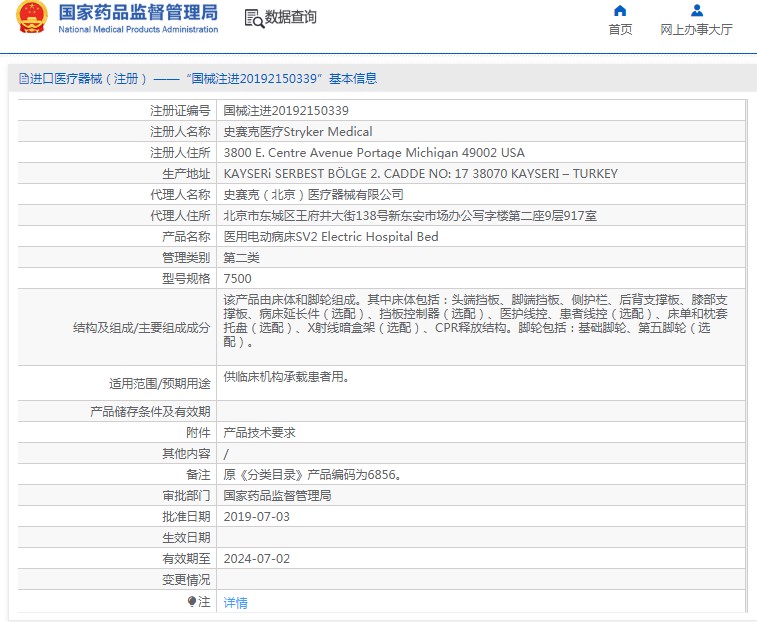Click the 注册人名称 row label

[x=180, y=132]
